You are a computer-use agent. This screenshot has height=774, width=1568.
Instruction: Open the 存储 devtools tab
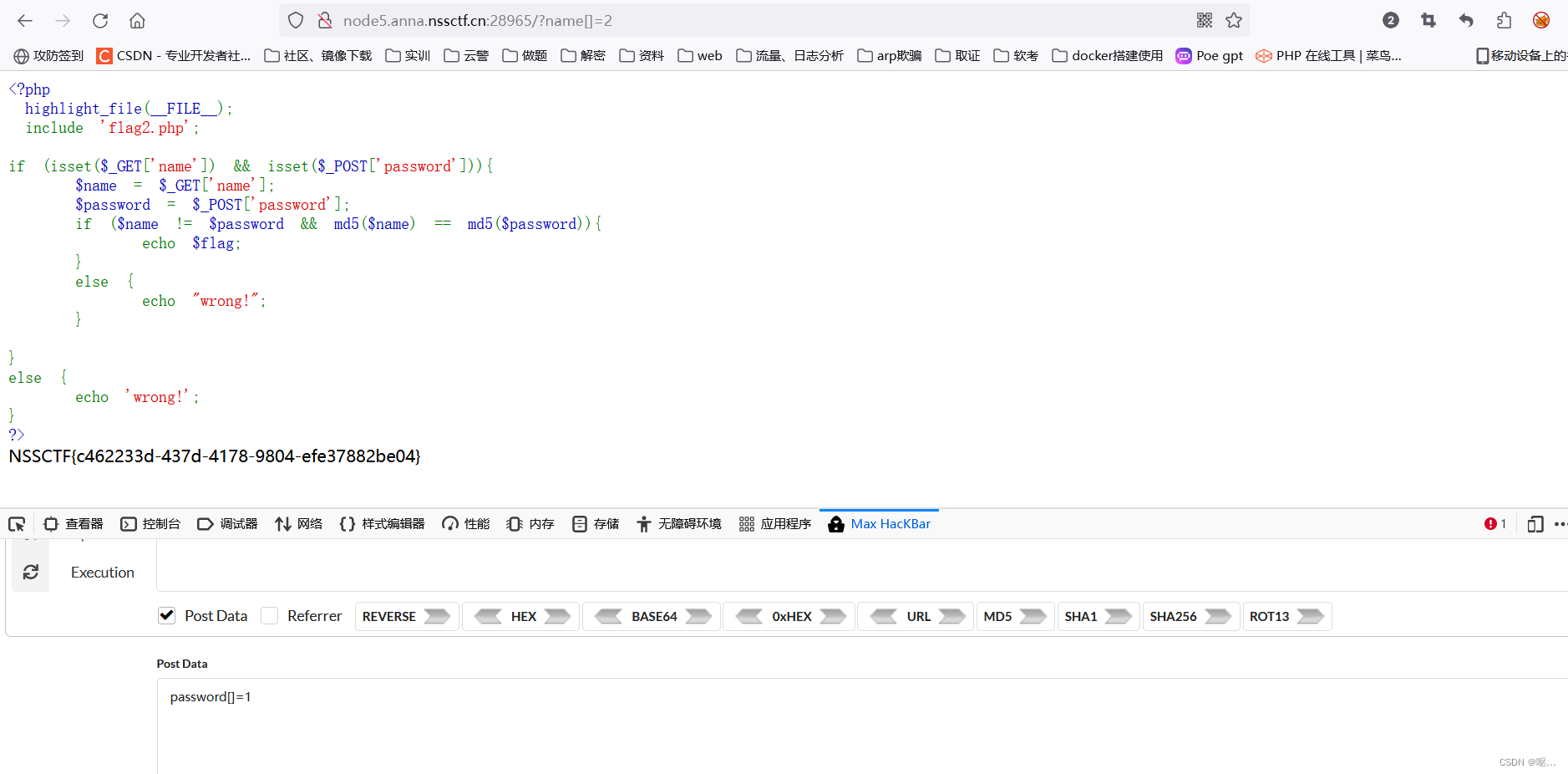[596, 523]
